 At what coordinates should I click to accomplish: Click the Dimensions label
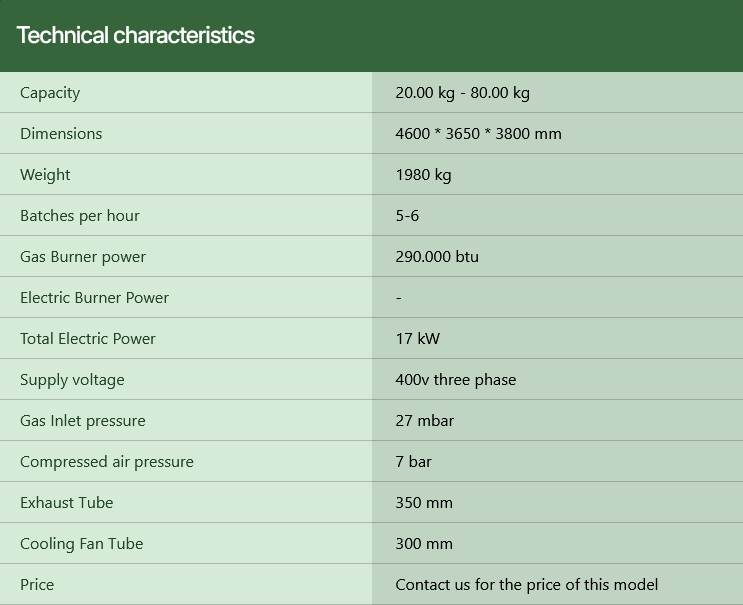pyautogui.click(x=61, y=134)
